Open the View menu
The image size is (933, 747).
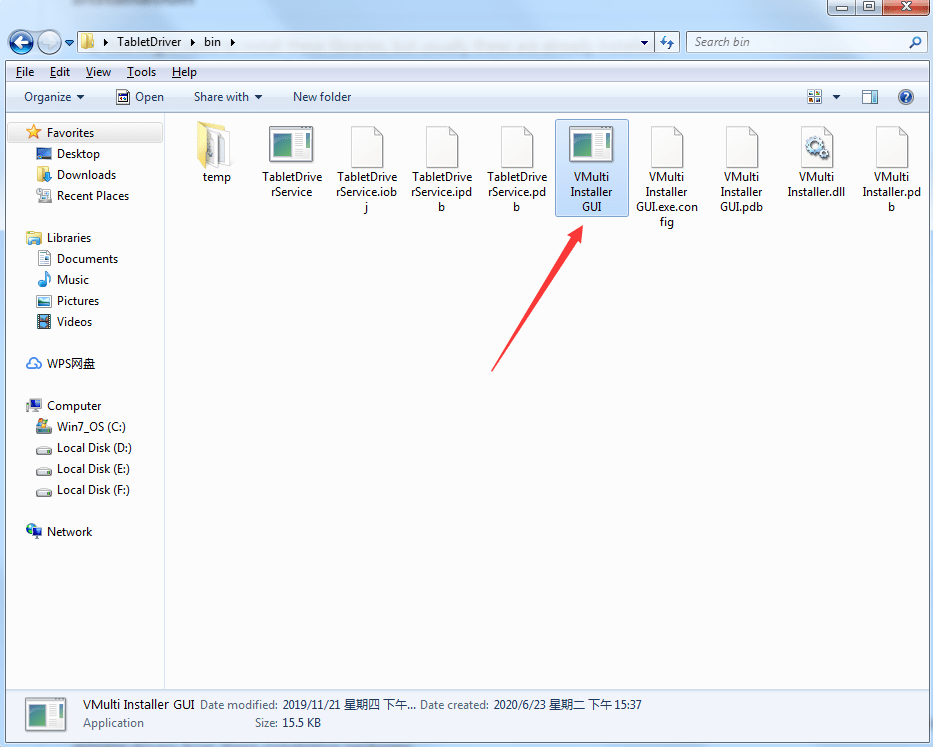pos(97,71)
